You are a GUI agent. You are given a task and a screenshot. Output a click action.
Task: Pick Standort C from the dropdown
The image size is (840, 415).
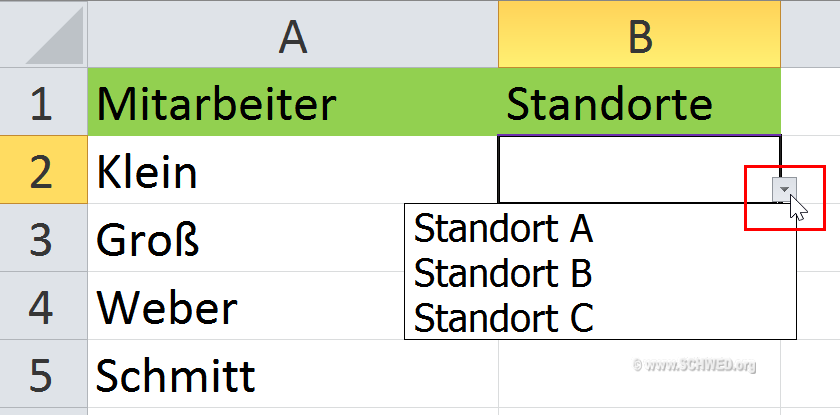pyautogui.click(x=503, y=317)
